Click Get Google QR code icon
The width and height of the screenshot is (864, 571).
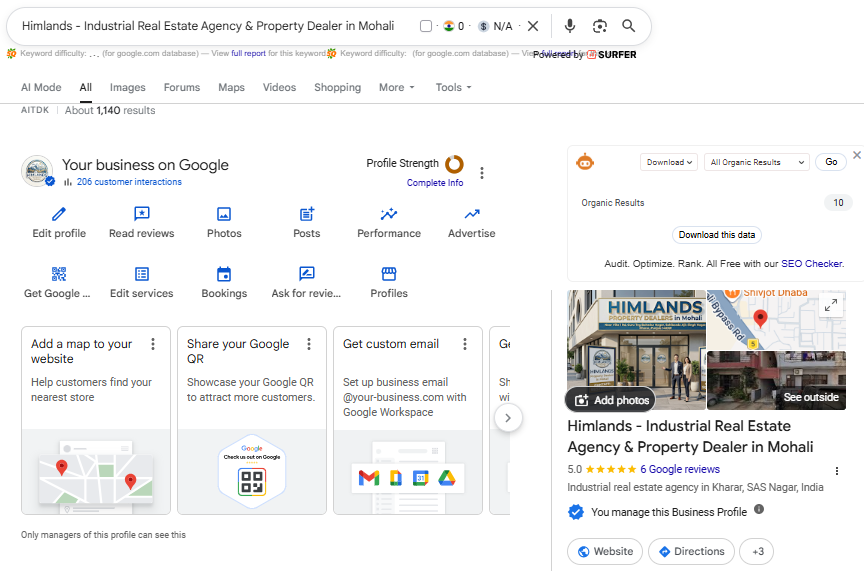59,274
